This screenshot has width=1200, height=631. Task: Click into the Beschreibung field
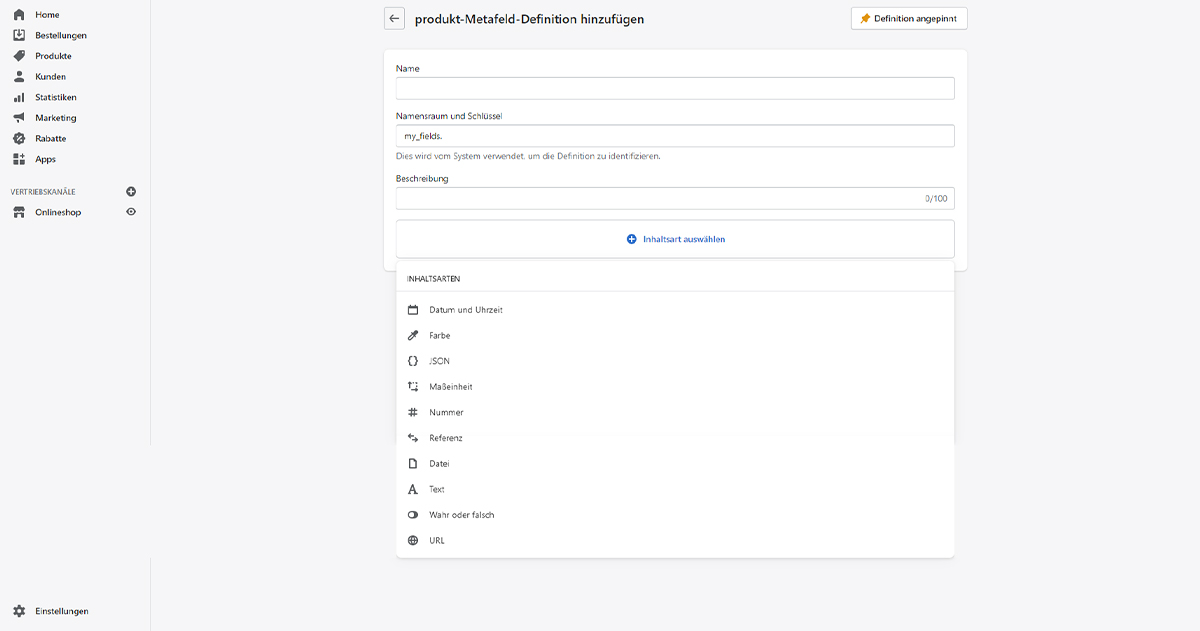[675, 198]
